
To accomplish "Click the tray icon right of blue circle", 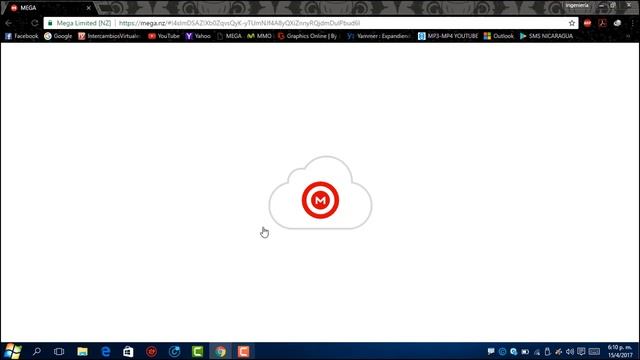I will click(513, 351).
